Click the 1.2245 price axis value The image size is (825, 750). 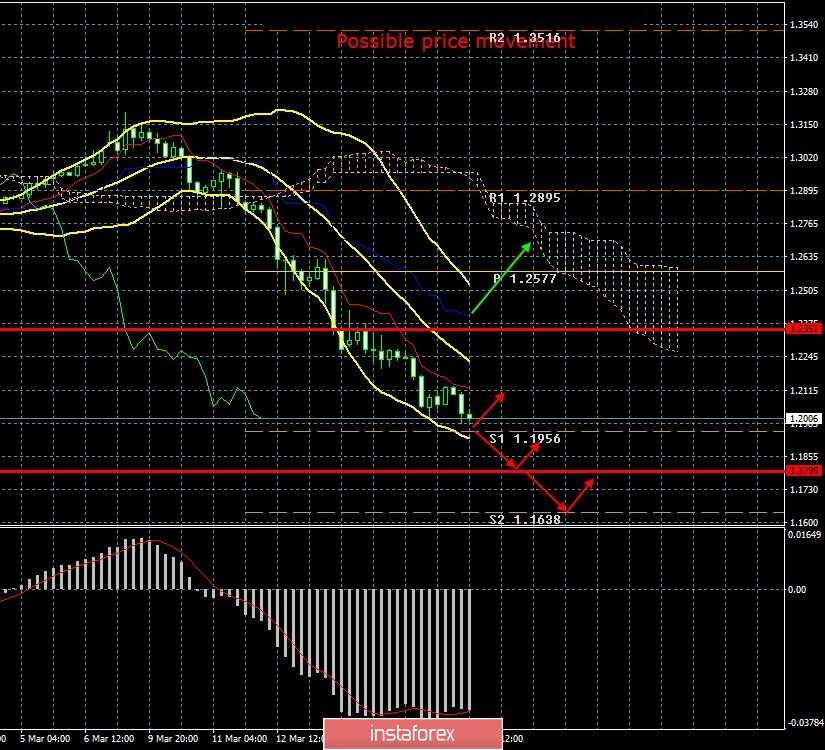pyautogui.click(x=804, y=357)
